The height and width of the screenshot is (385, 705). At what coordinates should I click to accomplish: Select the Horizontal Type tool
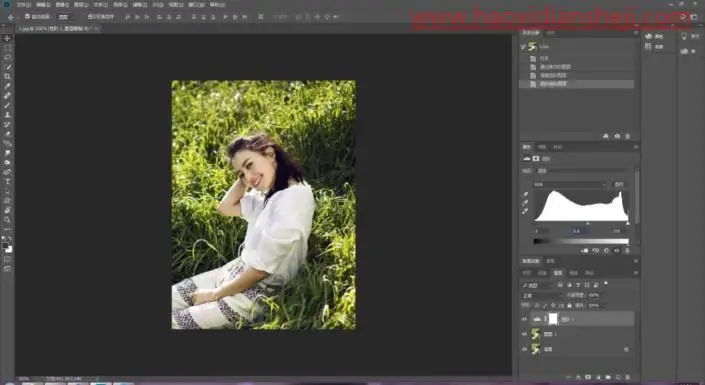tap(7, 181)
